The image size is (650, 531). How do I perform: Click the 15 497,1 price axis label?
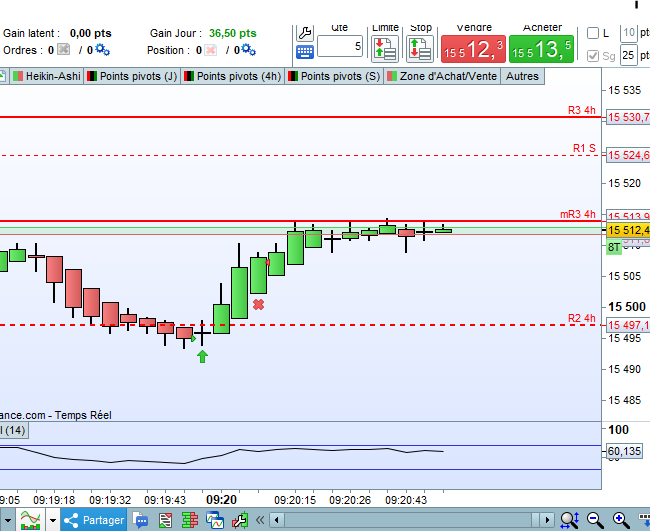(x=628, y=325)
